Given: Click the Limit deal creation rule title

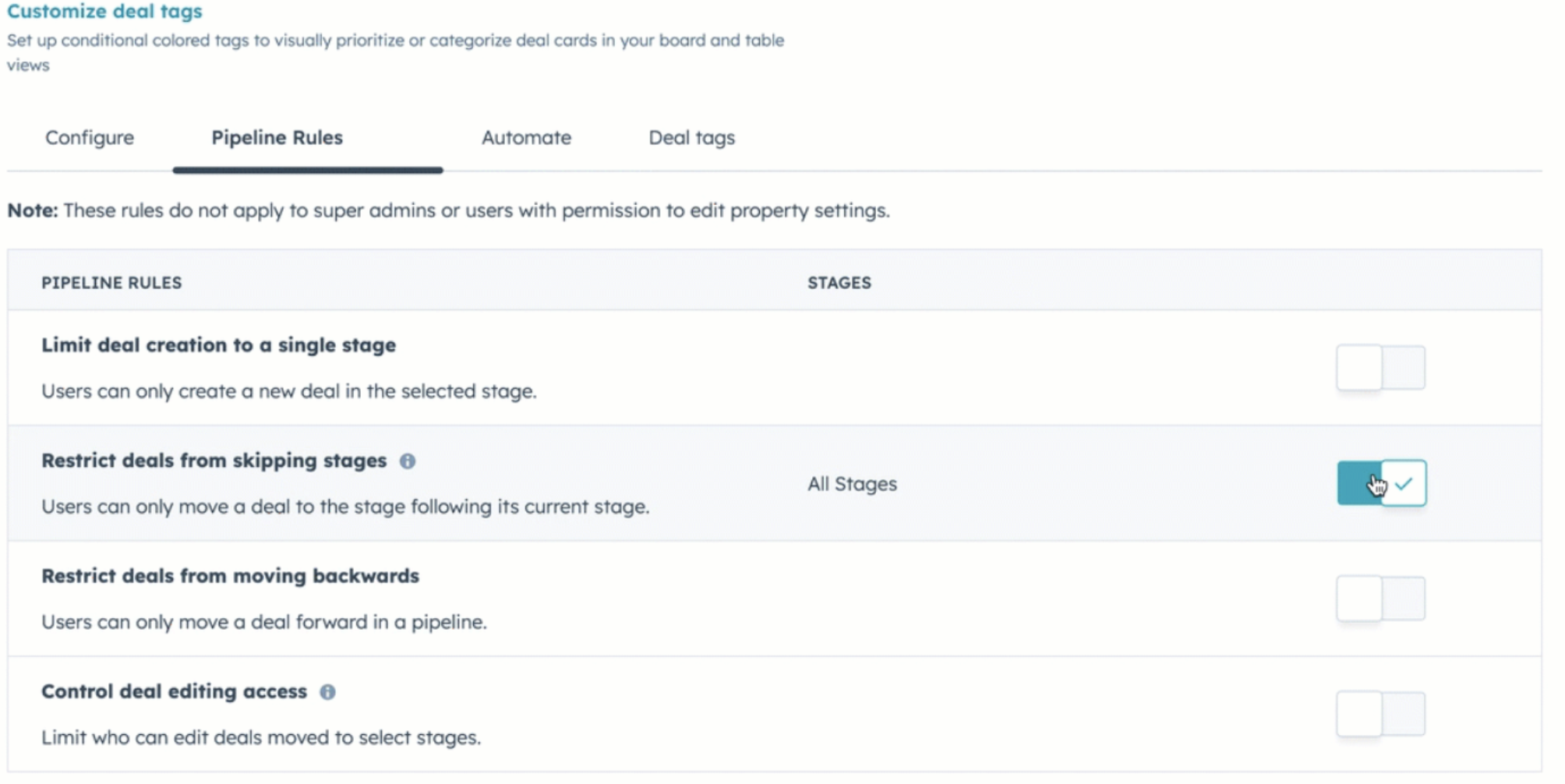Looking at the screenshot, I should (x=219, y=345).
